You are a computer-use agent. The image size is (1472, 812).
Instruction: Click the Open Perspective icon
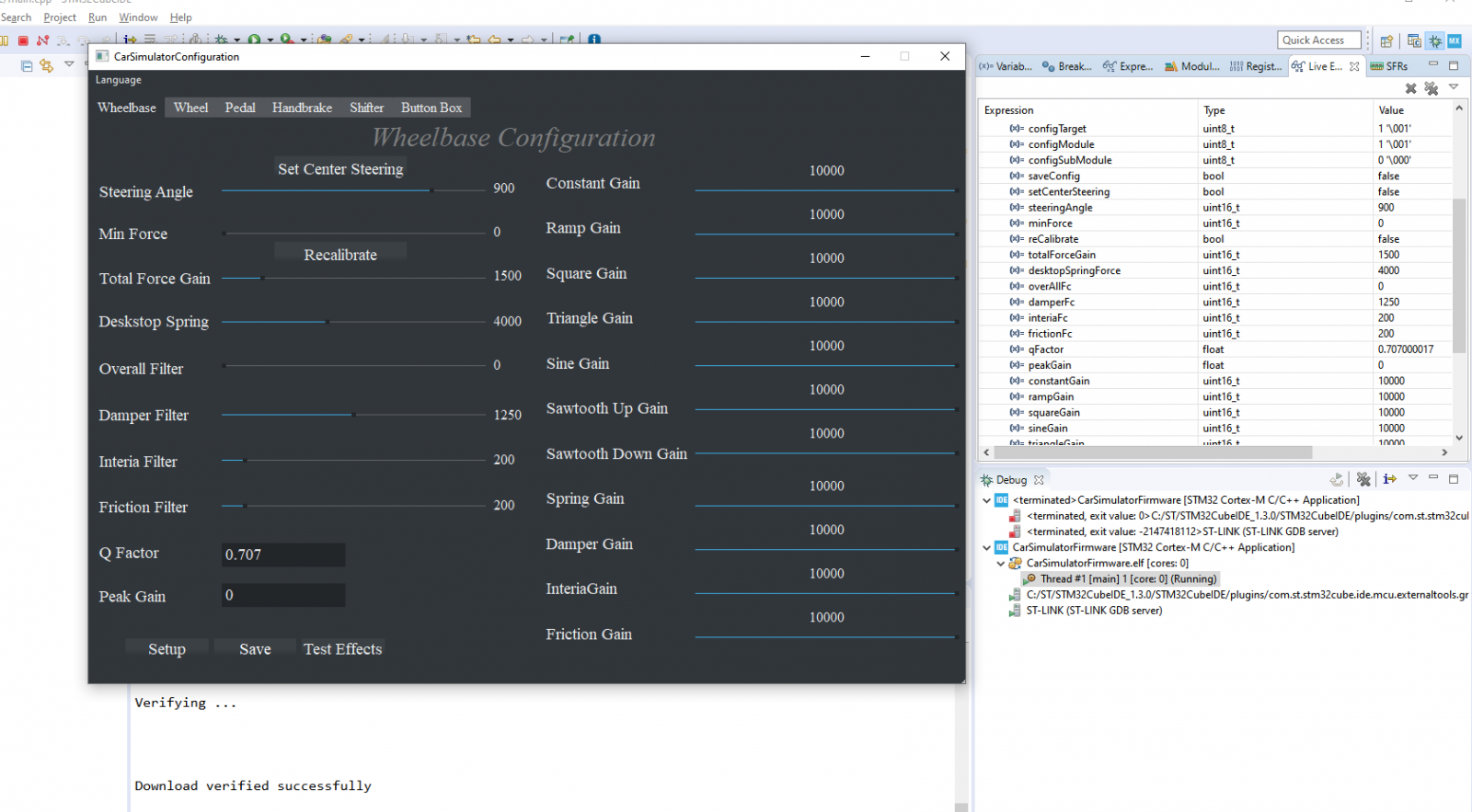(x=1386, y=40)
